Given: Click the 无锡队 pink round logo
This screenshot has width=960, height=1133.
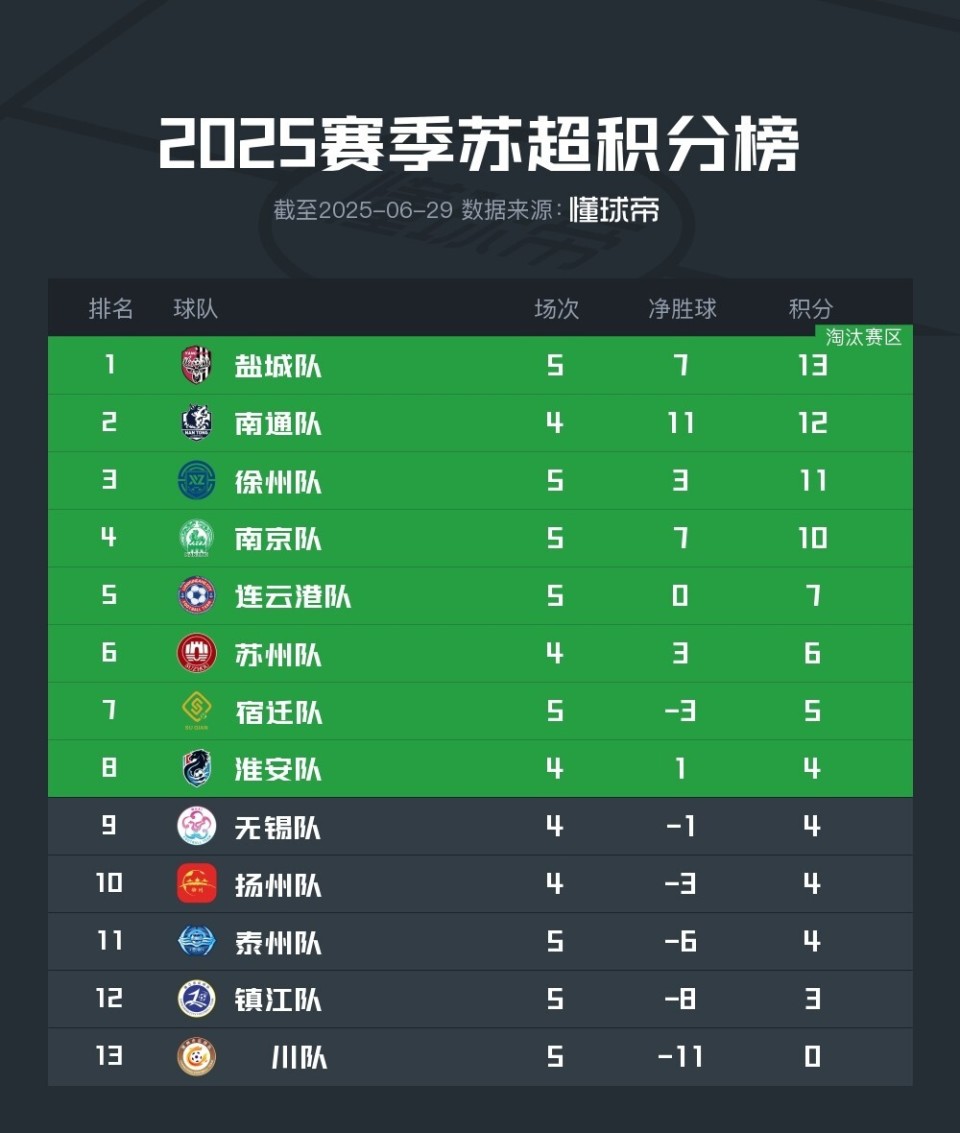Looking at the screenshot, I should tap(196, 826).
